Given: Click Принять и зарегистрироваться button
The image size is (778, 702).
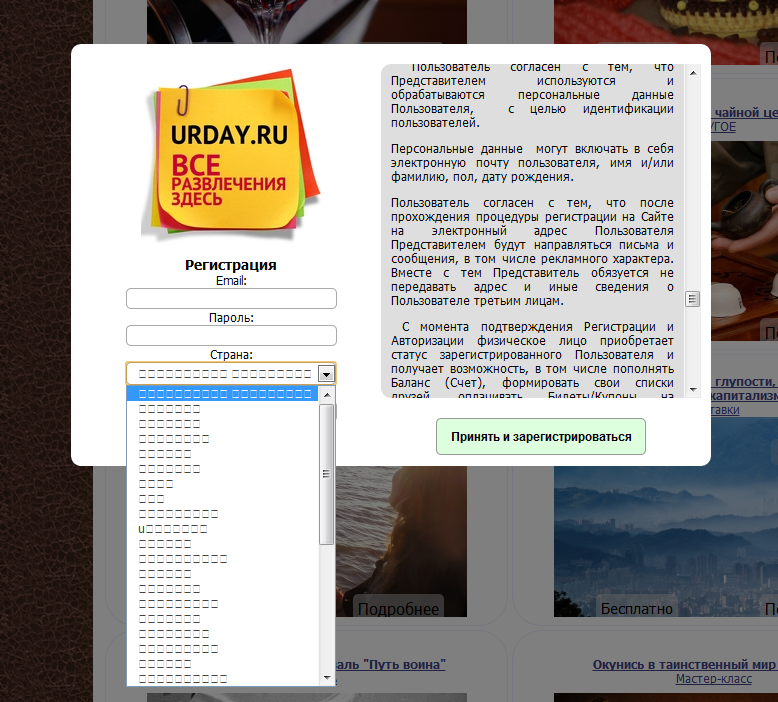Looking at the screenshot, I should point(541,437).
